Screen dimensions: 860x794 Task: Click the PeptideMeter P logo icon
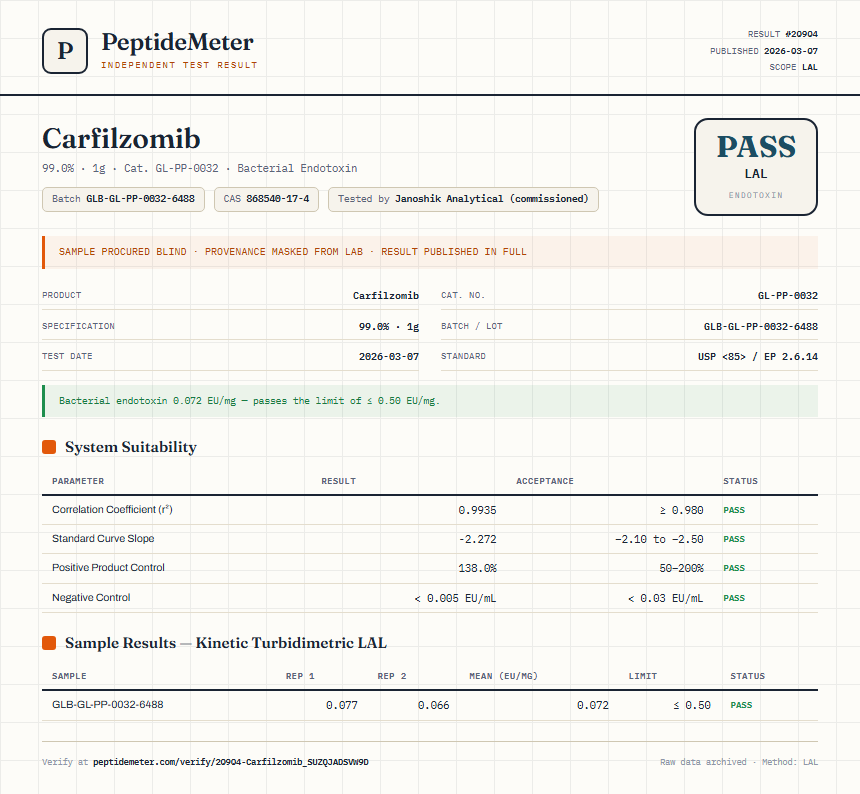point(65,51)
